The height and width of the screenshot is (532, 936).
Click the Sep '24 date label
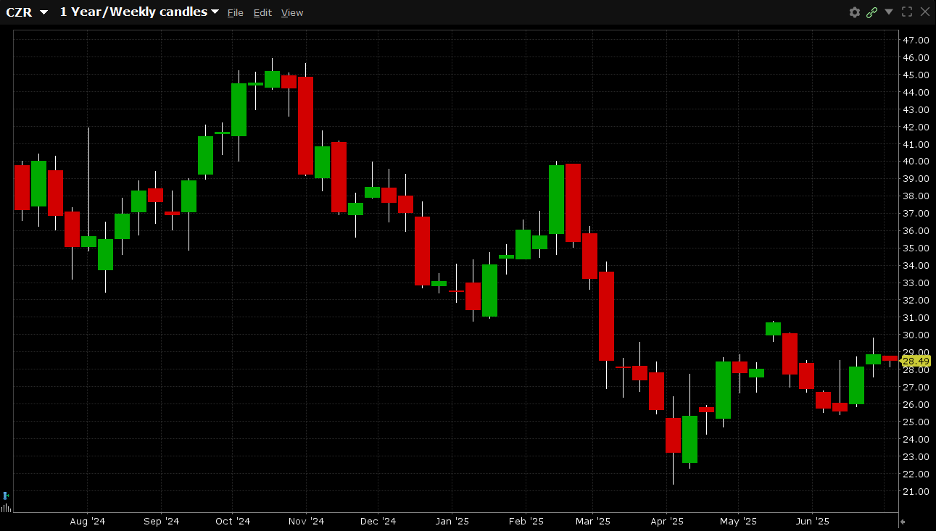coord(161,521)
